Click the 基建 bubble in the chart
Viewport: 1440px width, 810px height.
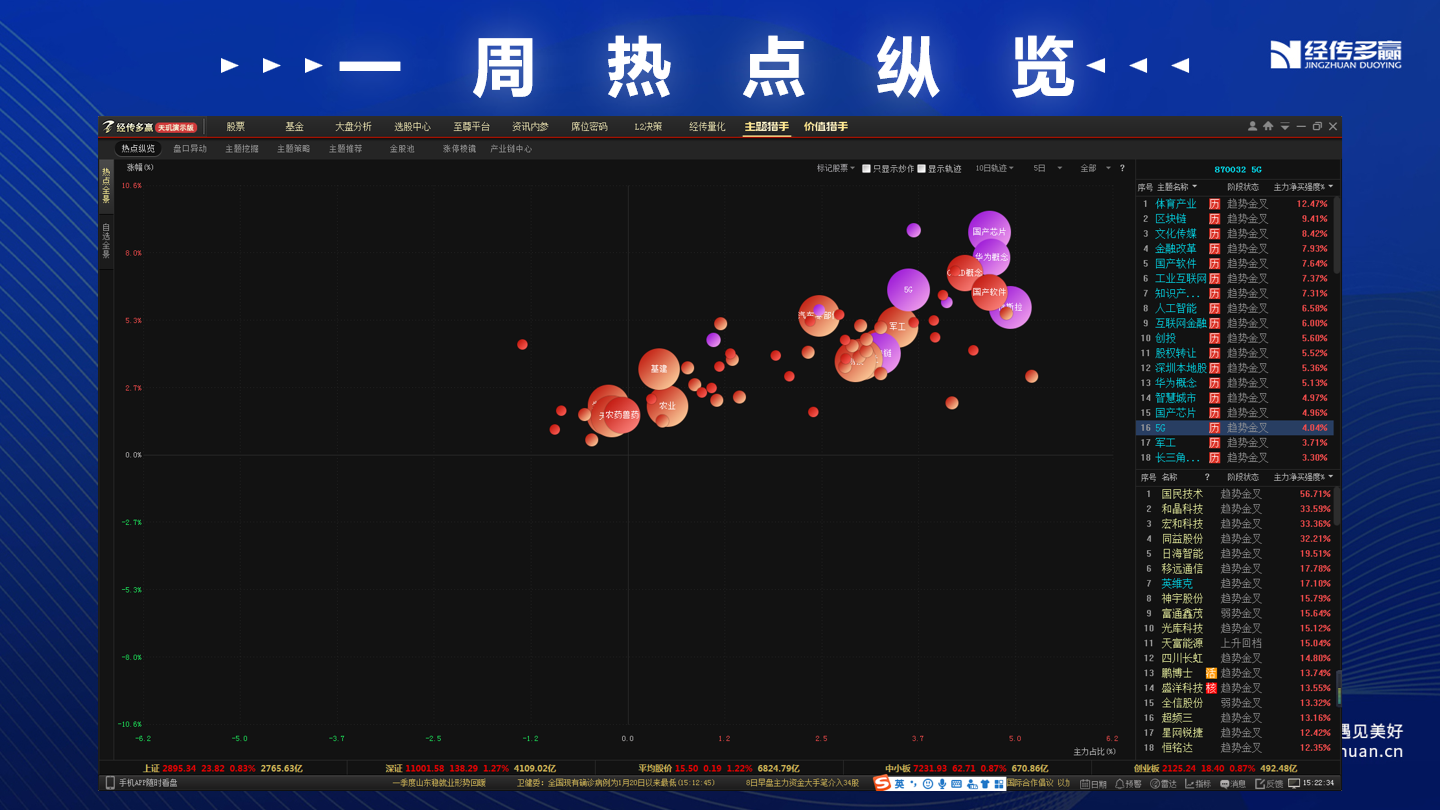(659, 369)
